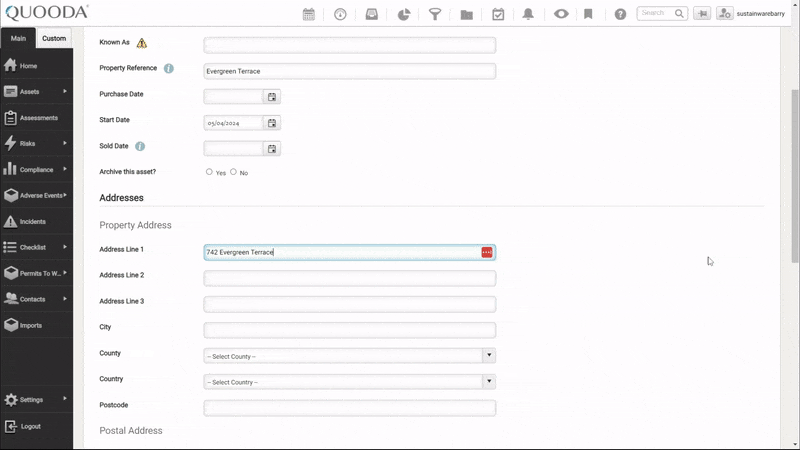Click the Sold Date info icon
Viewport: 800px width, 450px height.
[x=140, y=146]
